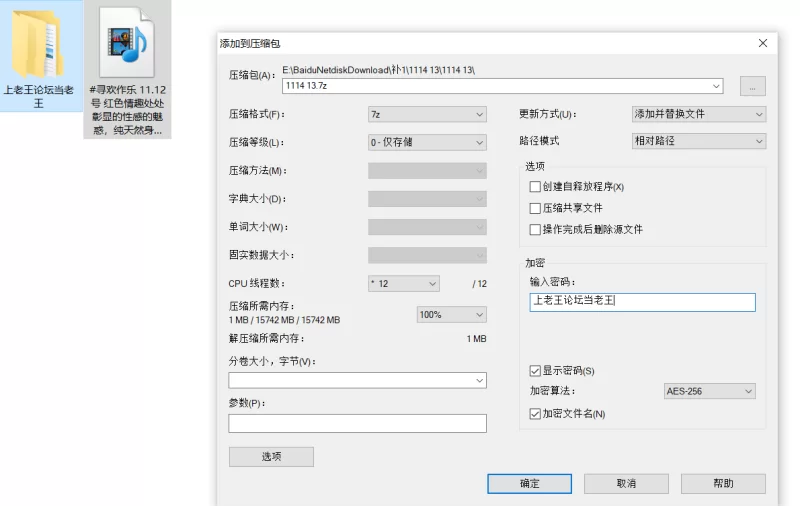Viewport: 800px width, 506px height.
Task: Open the 压缩等级 dropdown showing 仅存储
Action: click(x=427, y=142)
